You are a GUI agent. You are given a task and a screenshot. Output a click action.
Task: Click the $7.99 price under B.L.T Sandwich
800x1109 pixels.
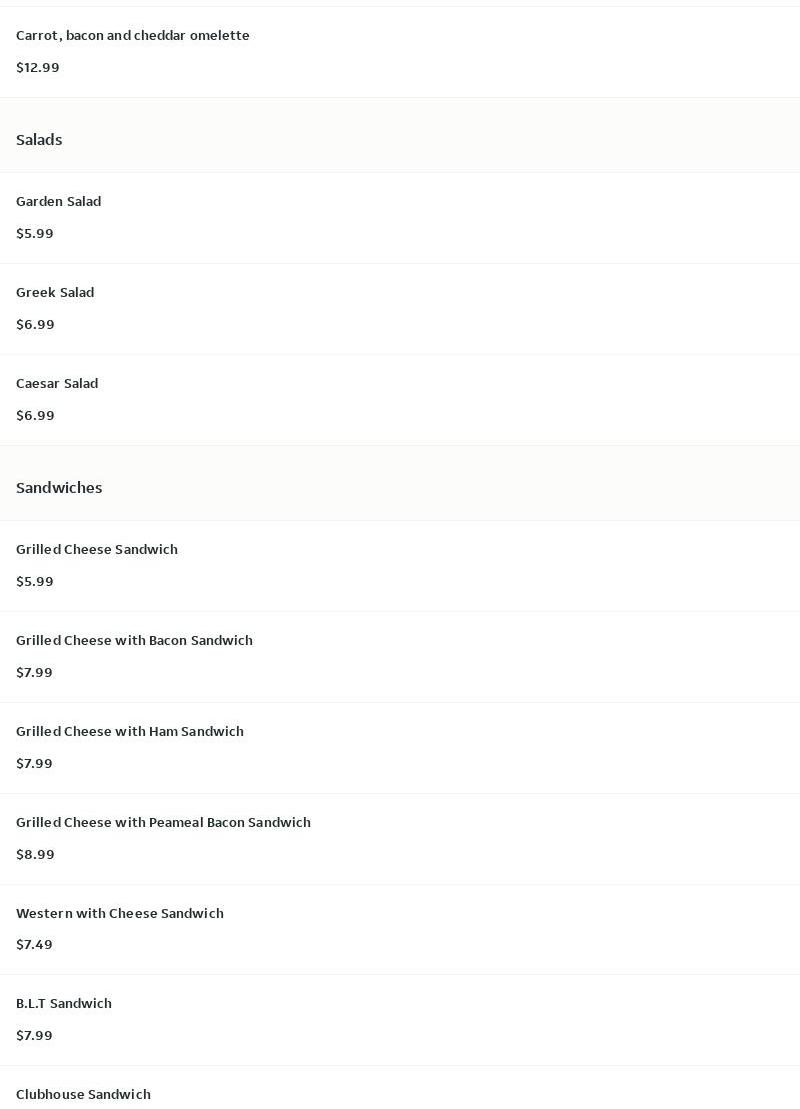34,1035
